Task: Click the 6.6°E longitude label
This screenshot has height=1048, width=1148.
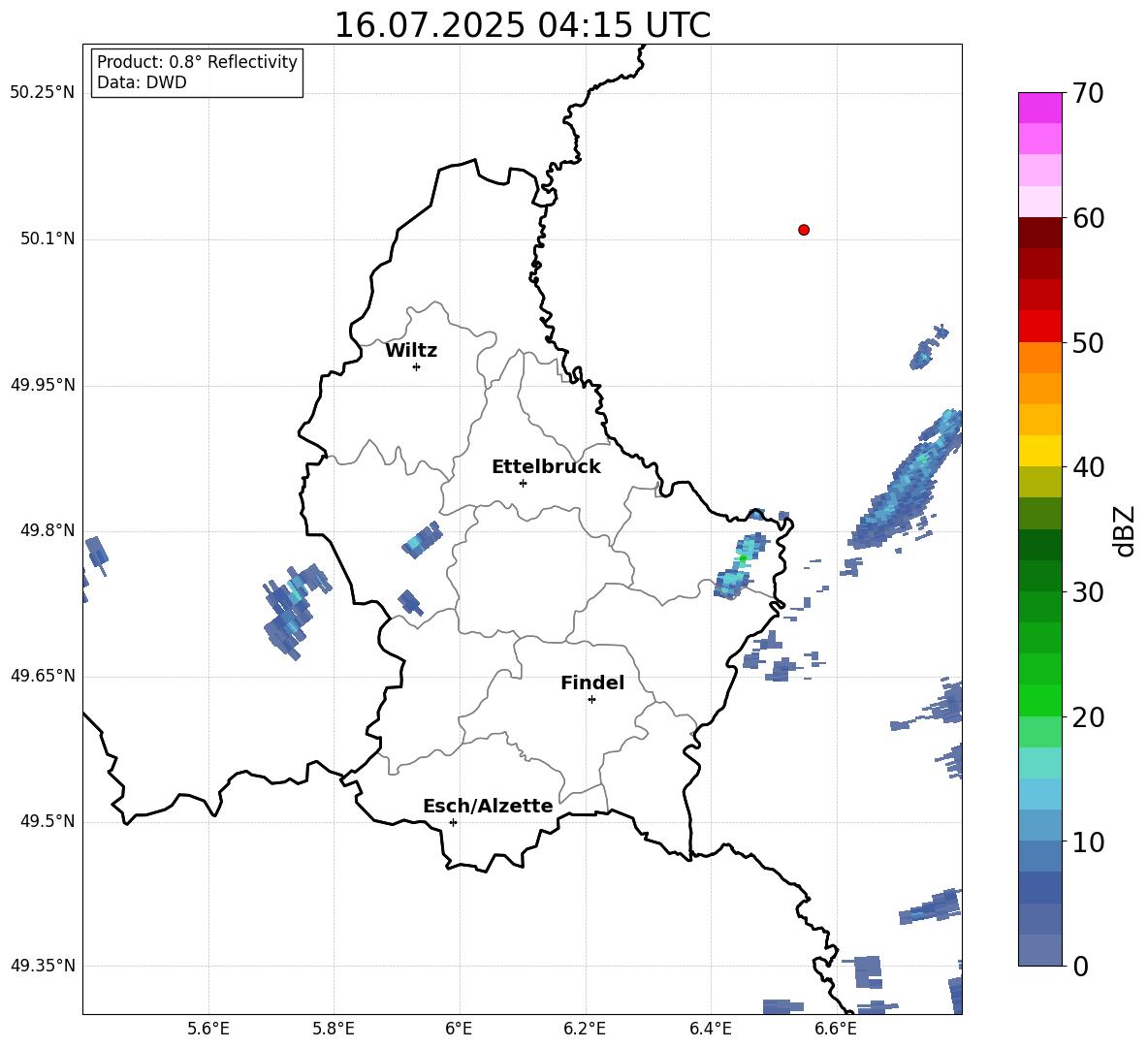Action: 836,1029
